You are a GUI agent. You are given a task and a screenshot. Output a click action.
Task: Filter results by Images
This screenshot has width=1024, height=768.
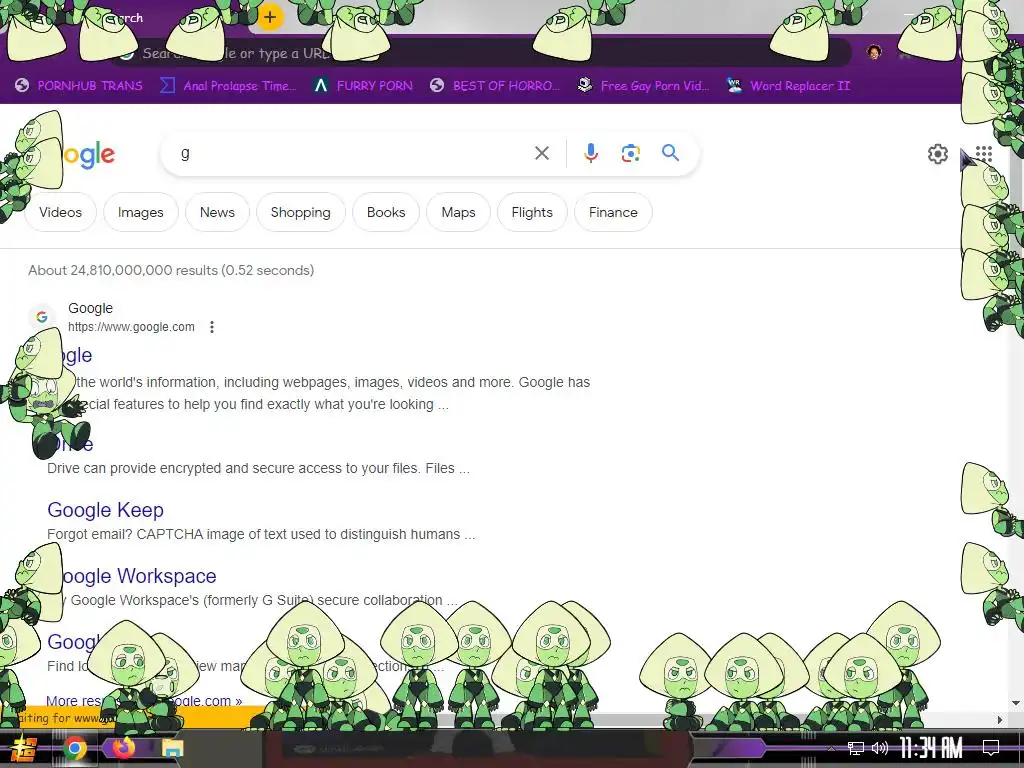pos(140,212)
